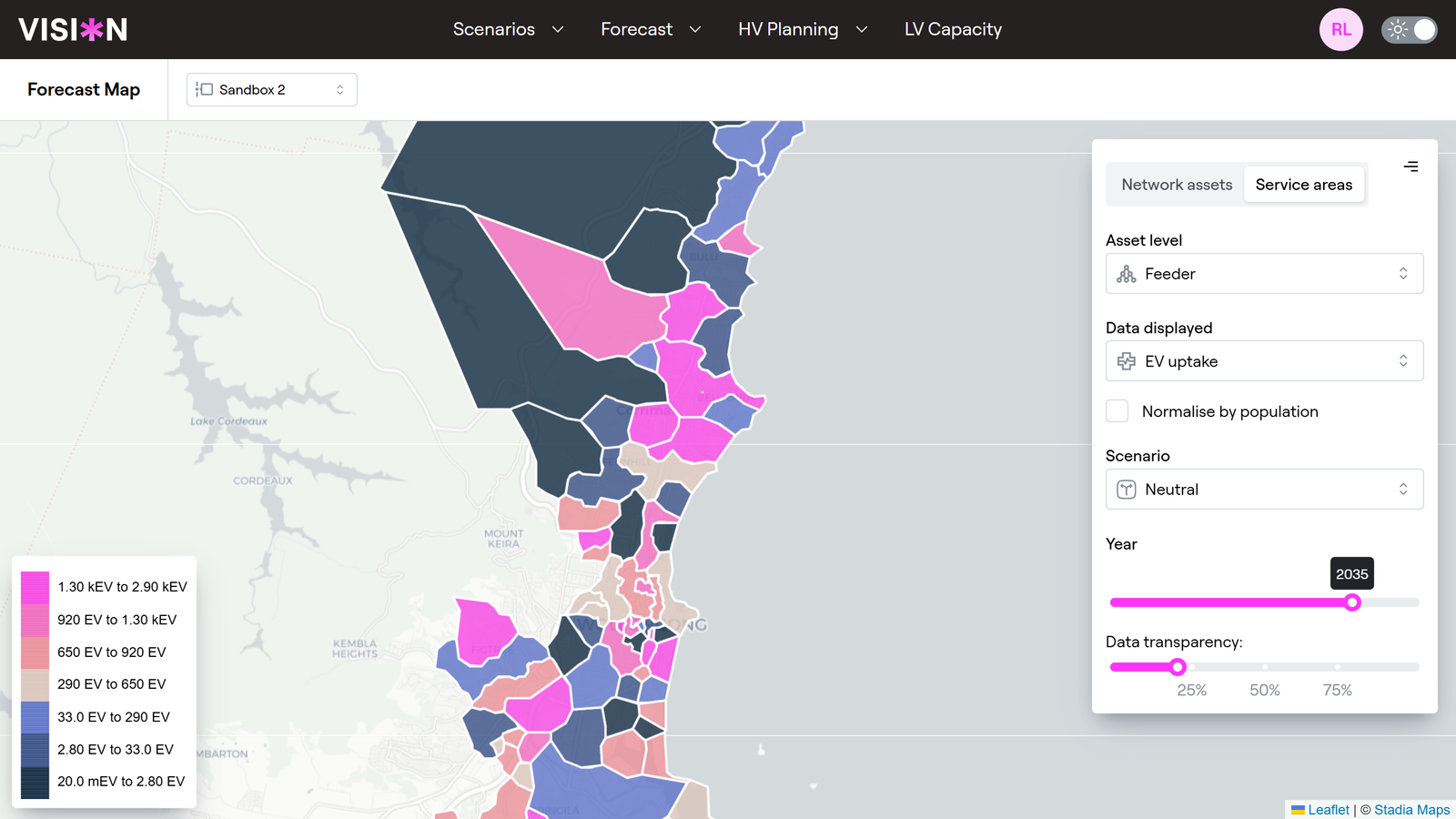
Task: Open the Leaflet attribution link
Action: click(1328, 810)
